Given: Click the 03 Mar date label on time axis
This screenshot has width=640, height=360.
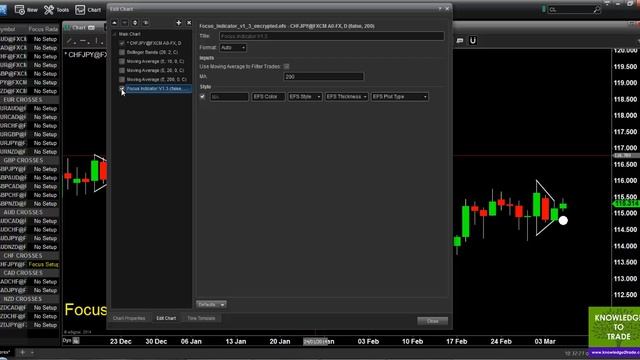Looking at the screenshot, I should pos(545,341).
